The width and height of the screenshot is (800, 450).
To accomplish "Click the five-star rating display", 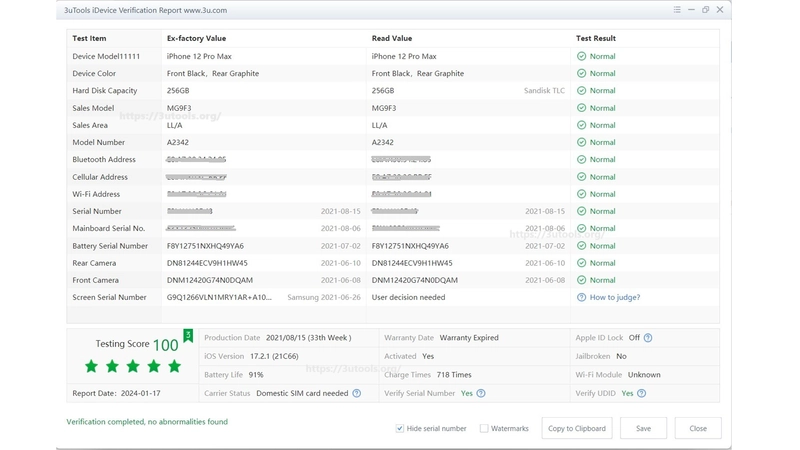I will click(x=133, y=366).
